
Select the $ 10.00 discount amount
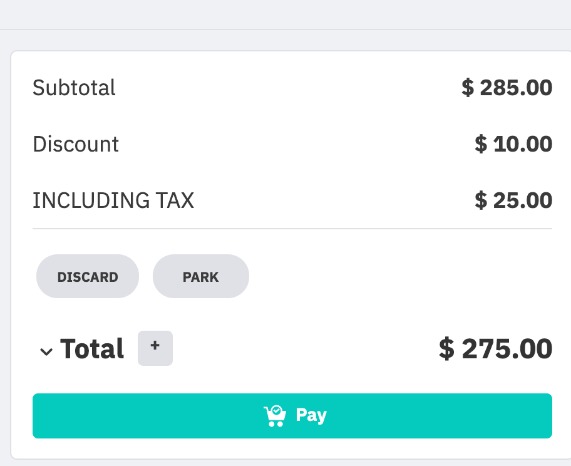[x=513, y=144]
